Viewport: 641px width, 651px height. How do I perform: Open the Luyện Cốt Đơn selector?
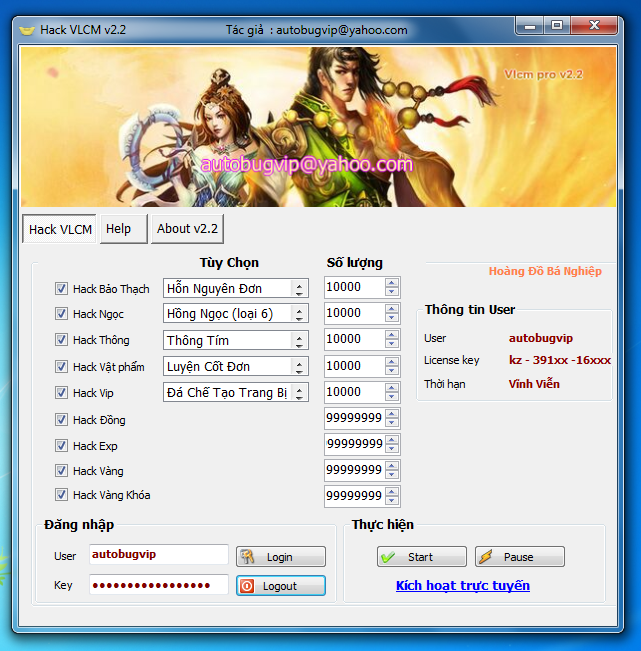pos(235,366)
